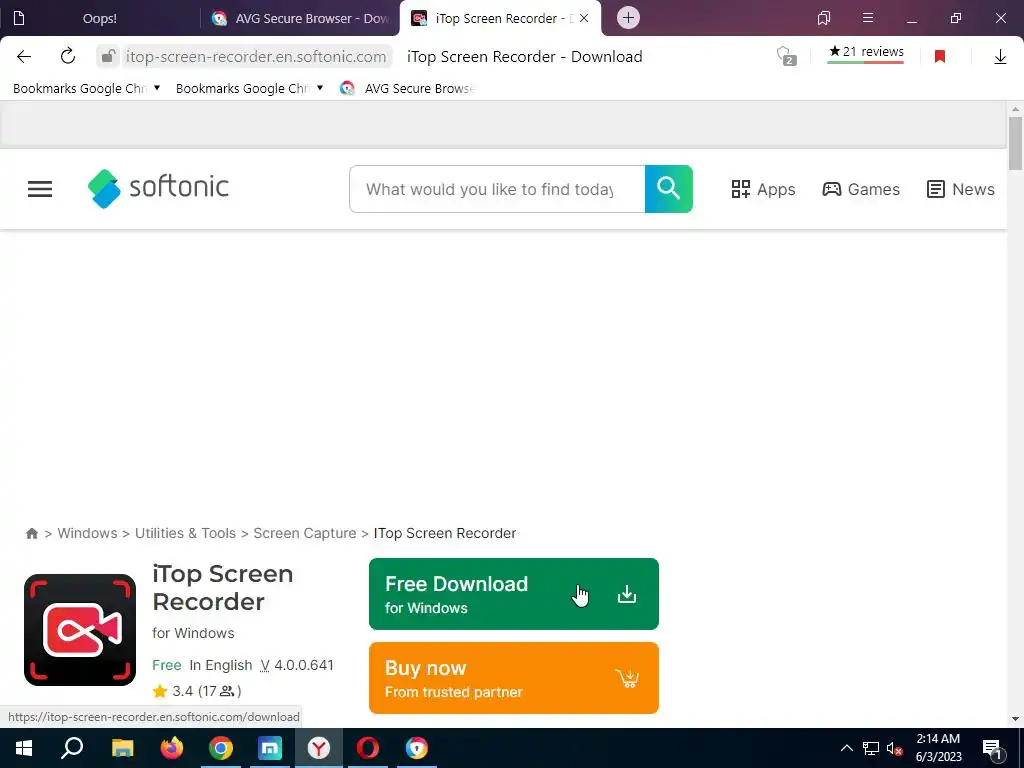The width and height of the screenshot is (1024, 768).
Task: Launch Google Chrome from the taskbar
Action: (221, 748)
